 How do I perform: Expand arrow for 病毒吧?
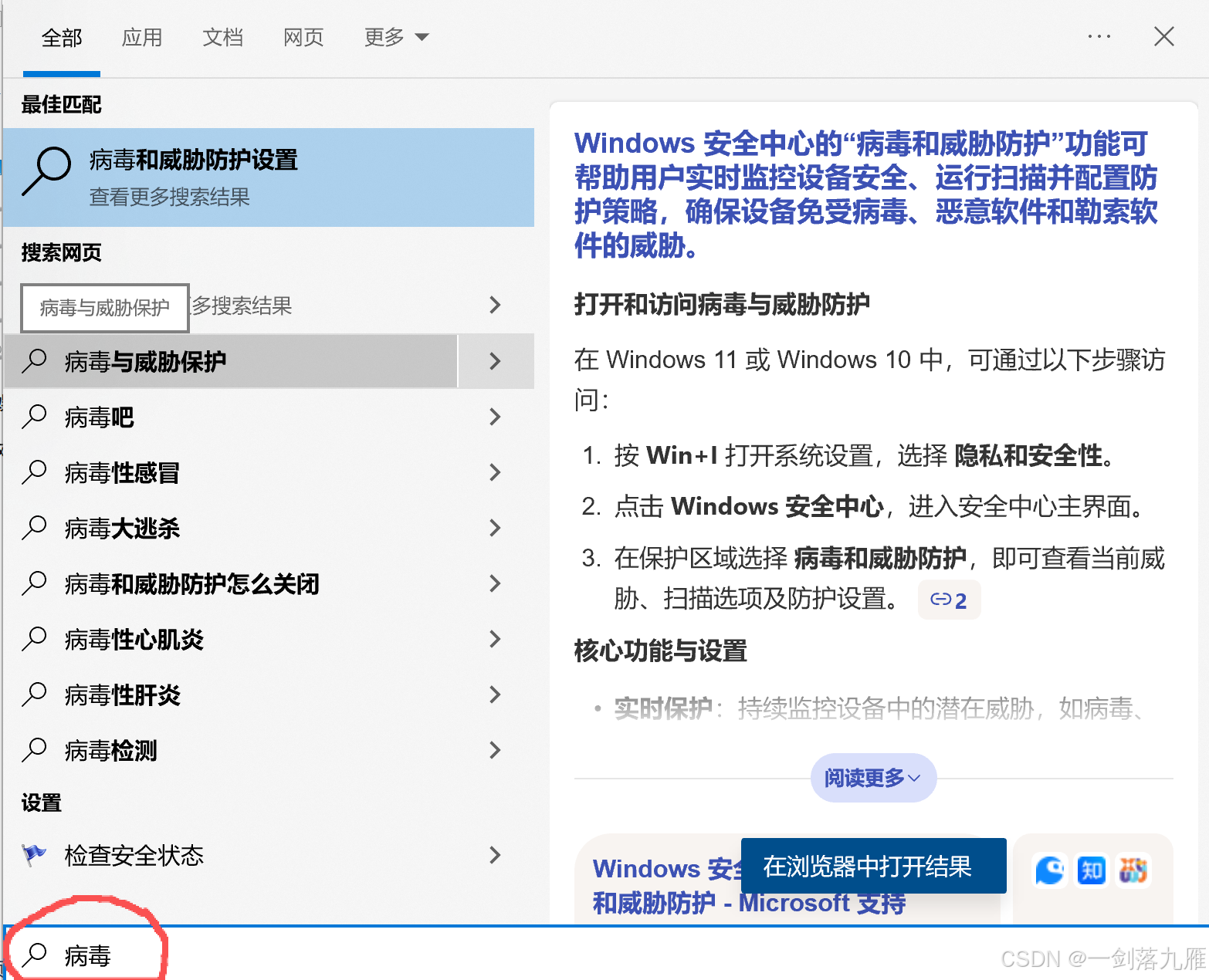click(x=496, y=417)
